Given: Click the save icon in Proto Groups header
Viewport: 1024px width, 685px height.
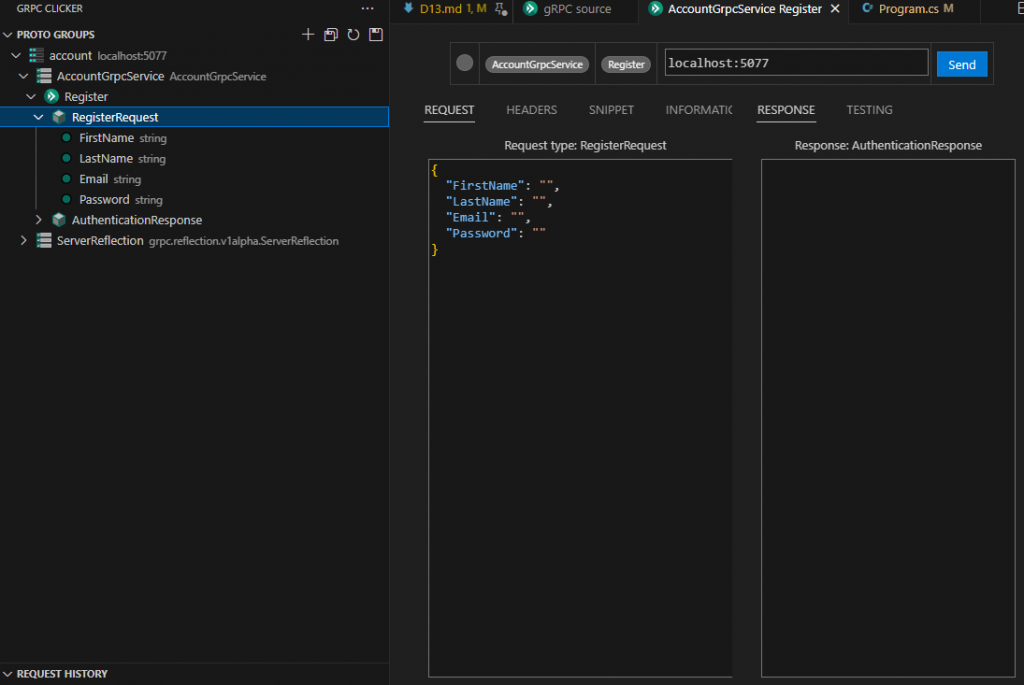Looking at the screenshot, I should coord(376,35).
